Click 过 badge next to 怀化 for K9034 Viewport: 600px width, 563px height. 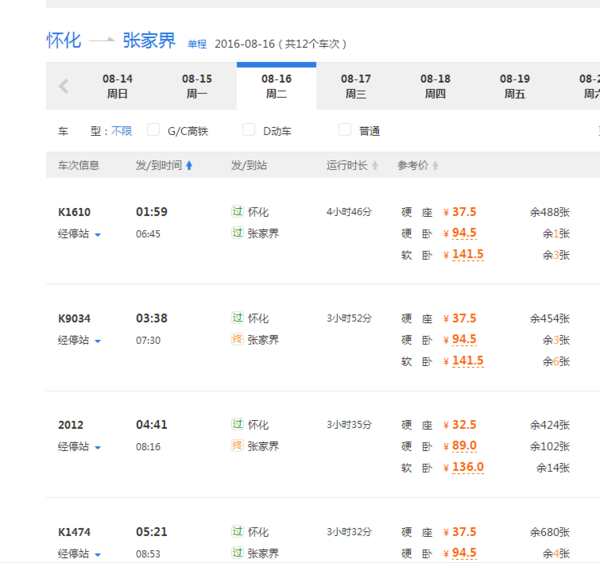click(238, 318)
